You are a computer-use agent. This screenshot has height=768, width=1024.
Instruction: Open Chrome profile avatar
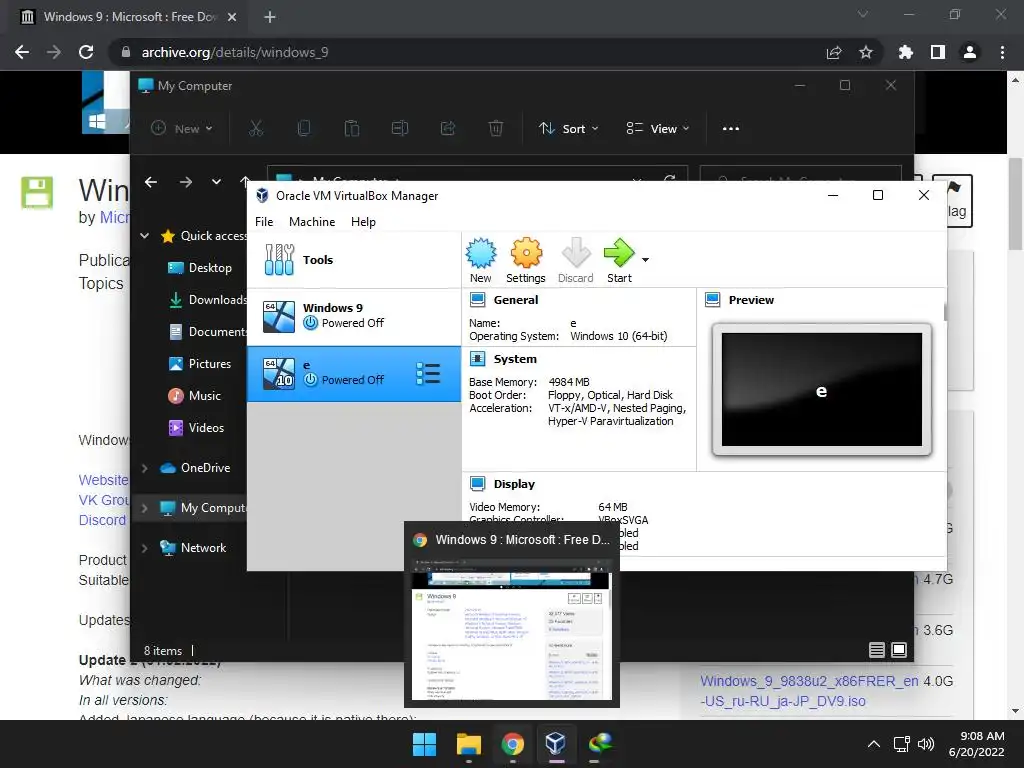click(x=970, y=52)
